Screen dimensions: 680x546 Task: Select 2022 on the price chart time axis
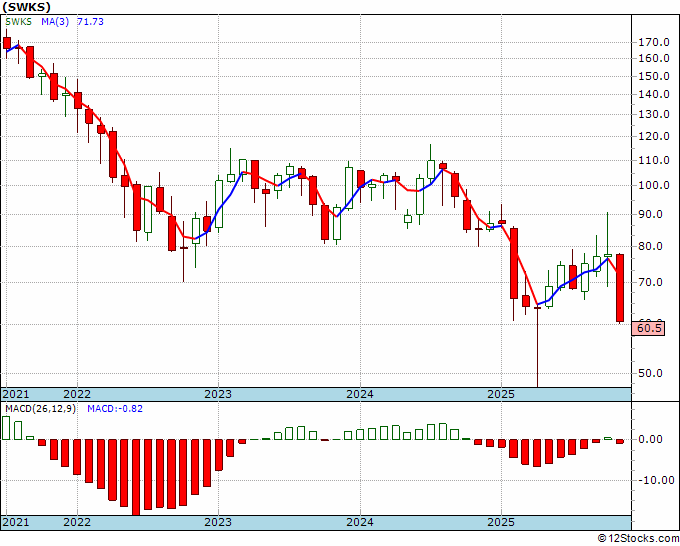coord(77,394)
